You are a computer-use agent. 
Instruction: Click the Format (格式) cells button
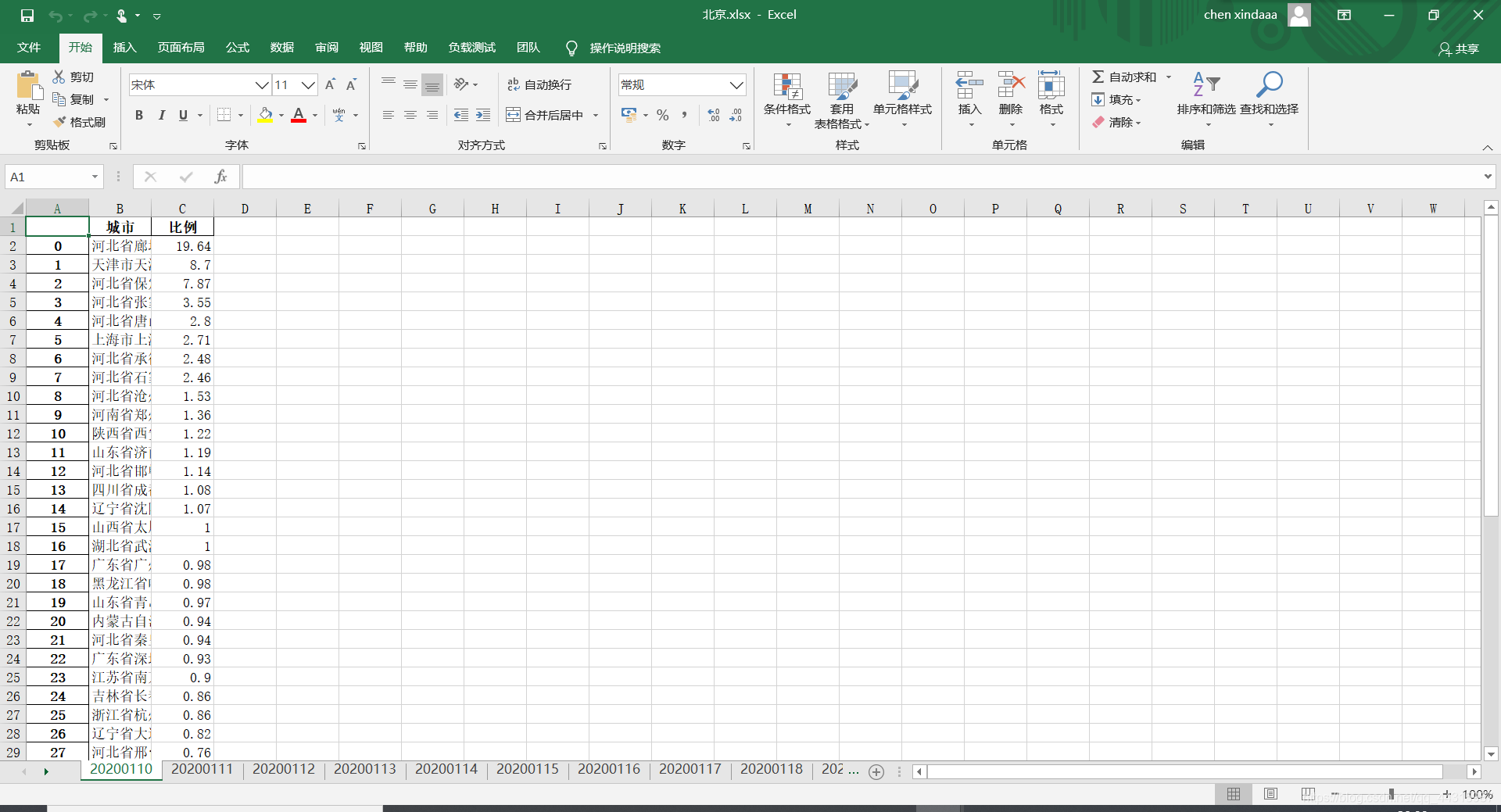tap(1051, 100)
